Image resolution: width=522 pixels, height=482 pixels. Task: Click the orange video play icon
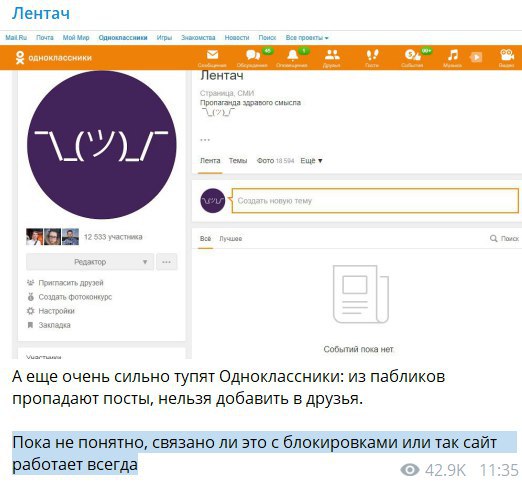pos(476,57)
